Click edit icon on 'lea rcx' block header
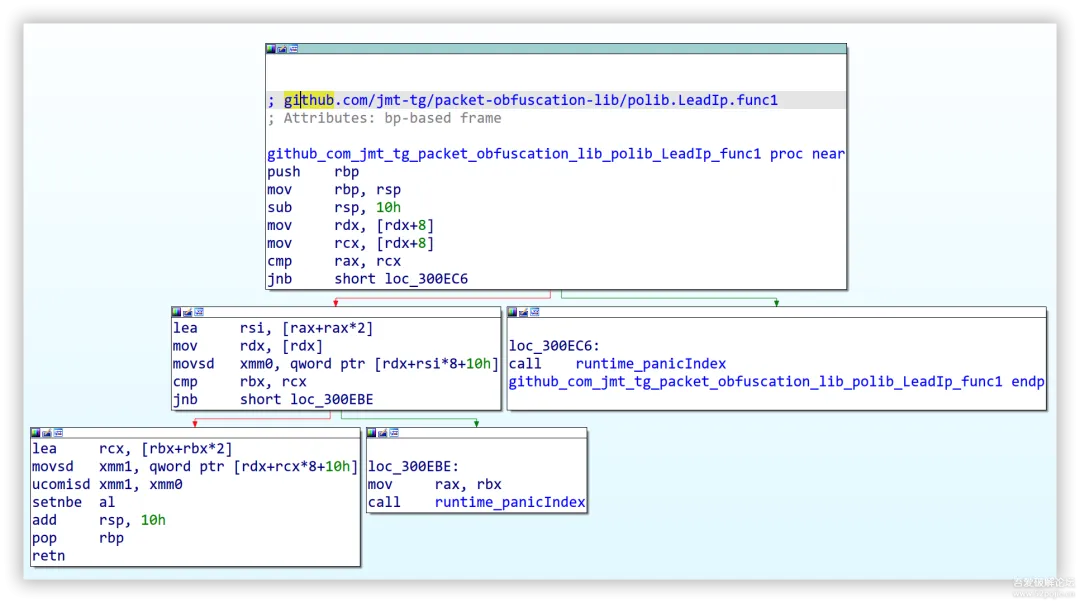This screenshot has height=603, width=1080. click(x=47, y=433)
